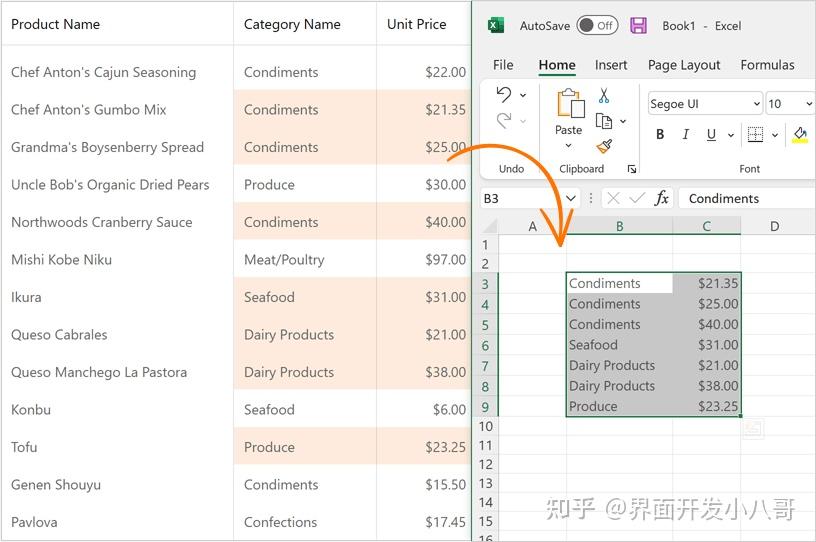The width and height of the screenshot is (816, 542).
Task: Select column D header
Action: (x=774, y=226)
